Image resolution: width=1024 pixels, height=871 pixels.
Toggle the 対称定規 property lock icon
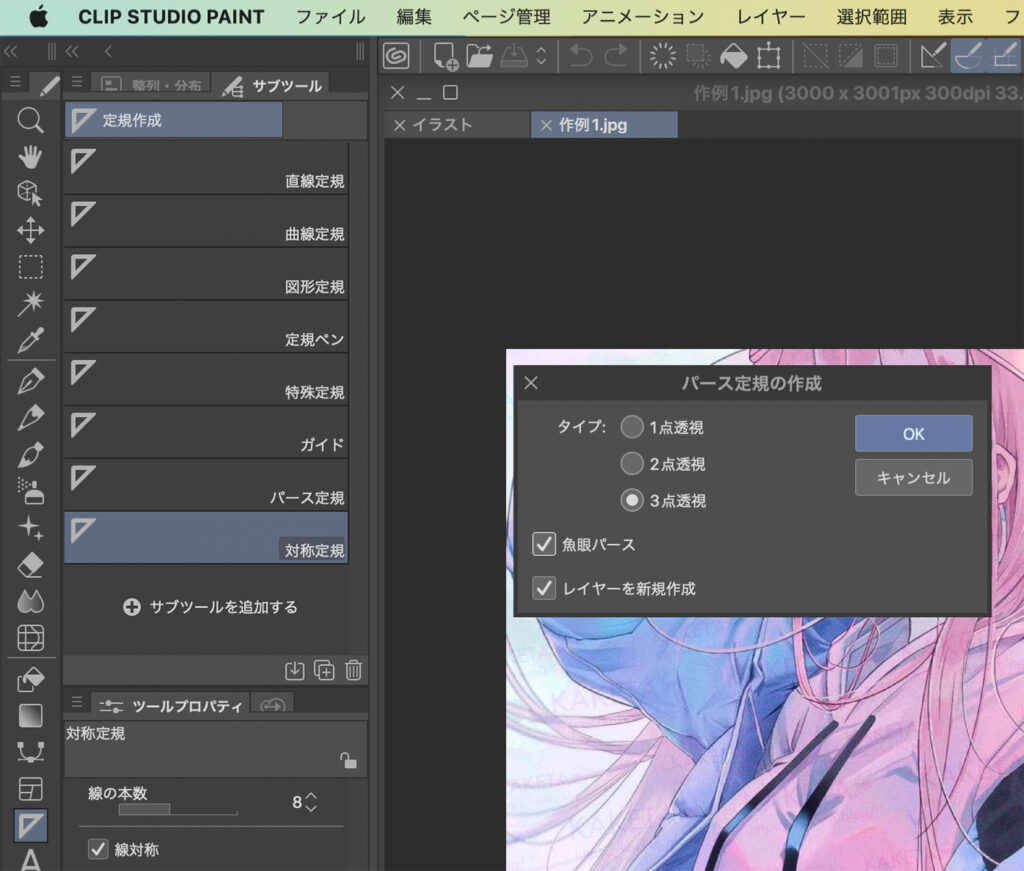pos(348,760)
